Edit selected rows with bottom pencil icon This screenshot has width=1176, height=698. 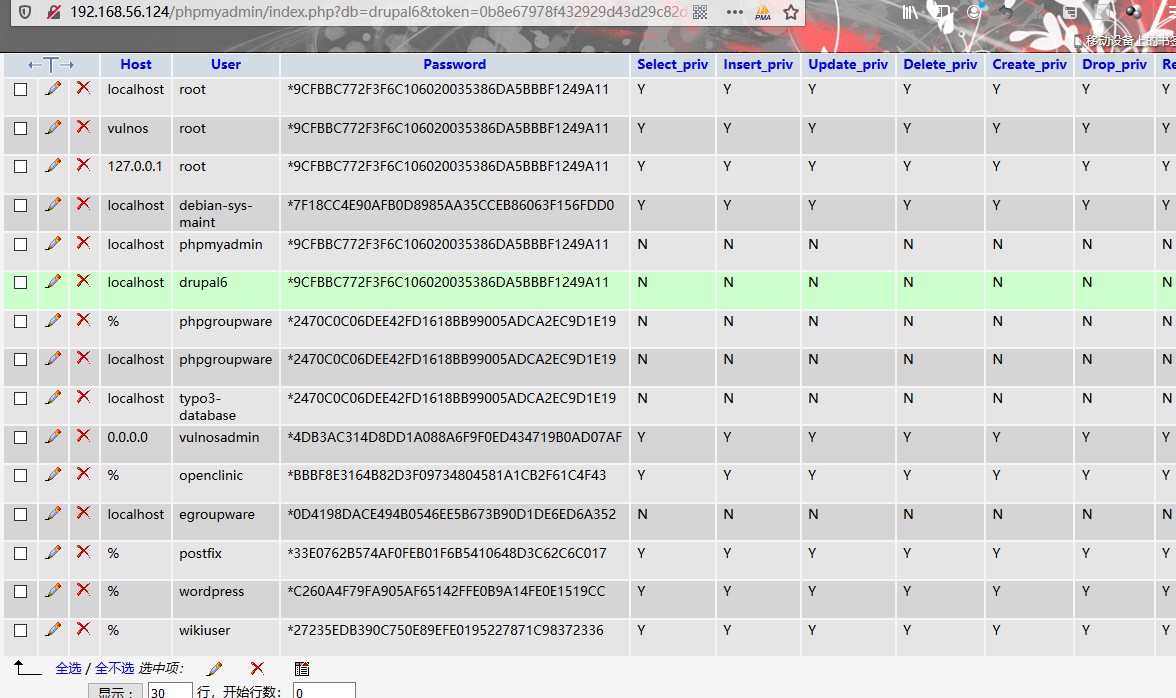(x=214, y=668)
